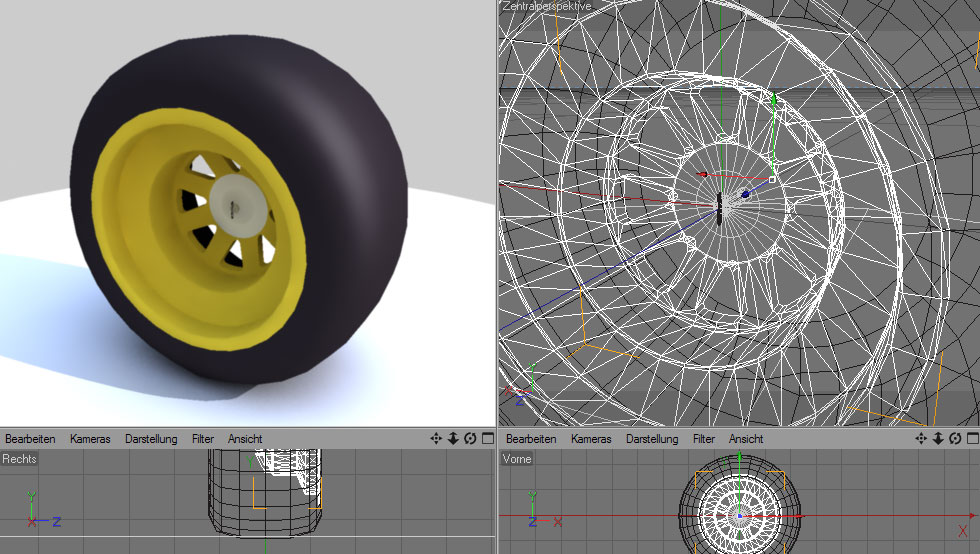Open the Bearbeiten menu of the Vorne viewport
Screen dimensions: 980x554
tap(531, 439)
